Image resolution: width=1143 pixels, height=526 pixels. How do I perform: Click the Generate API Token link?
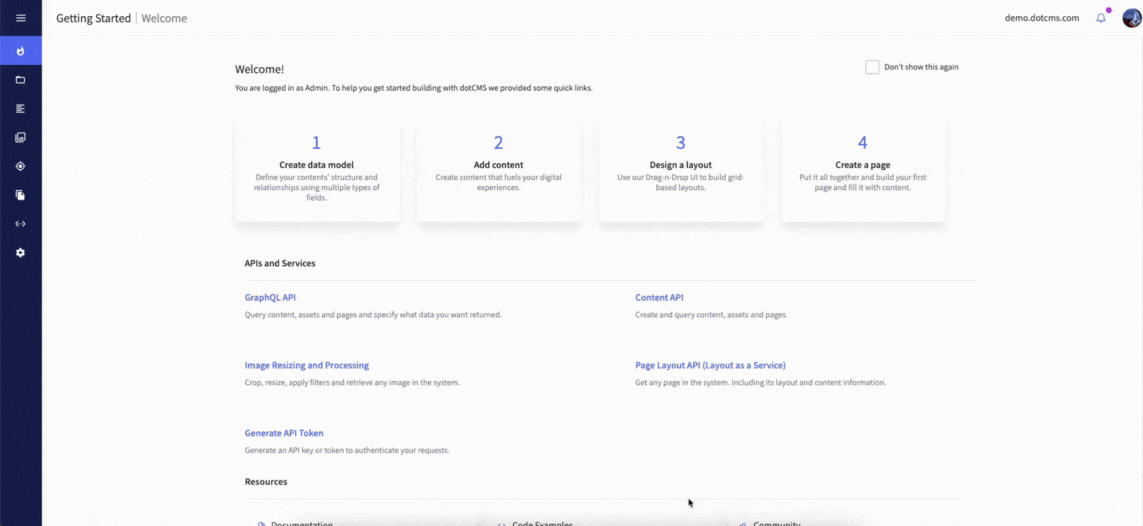[x=284, y=434]
